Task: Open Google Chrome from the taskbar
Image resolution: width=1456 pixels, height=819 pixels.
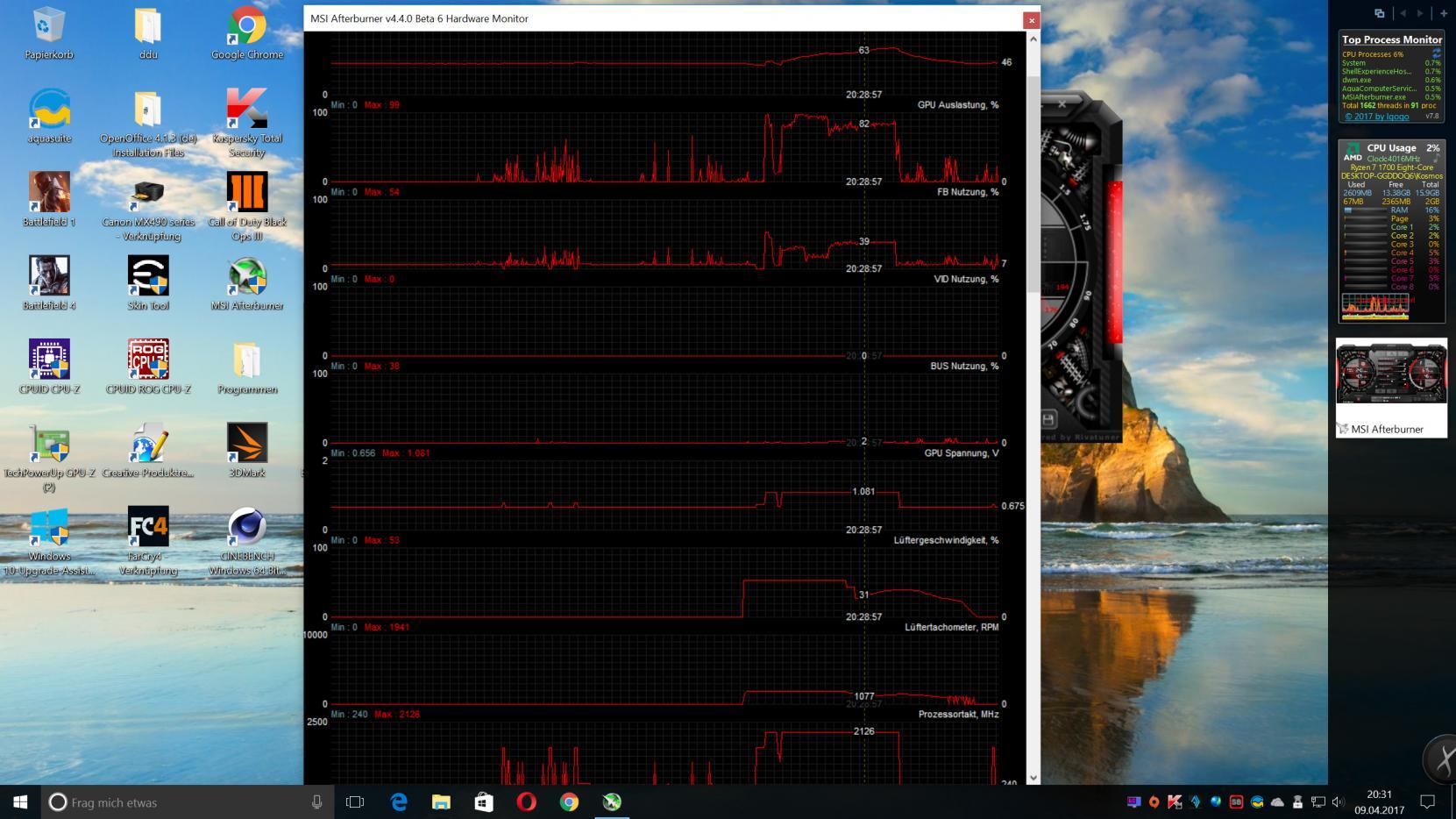Action: (x=569, y=801)
